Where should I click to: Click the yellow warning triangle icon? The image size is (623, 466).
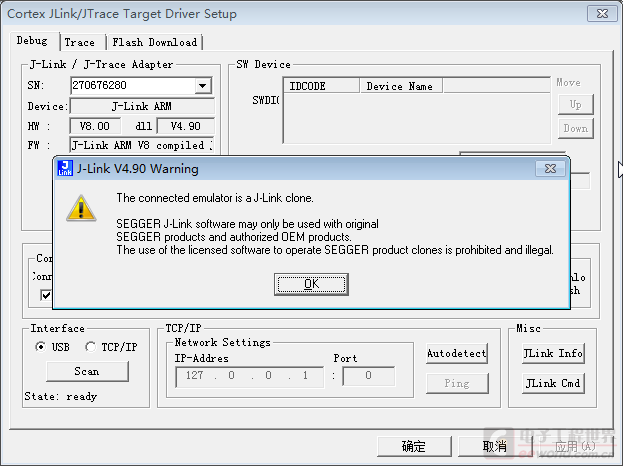pos(81,208)
